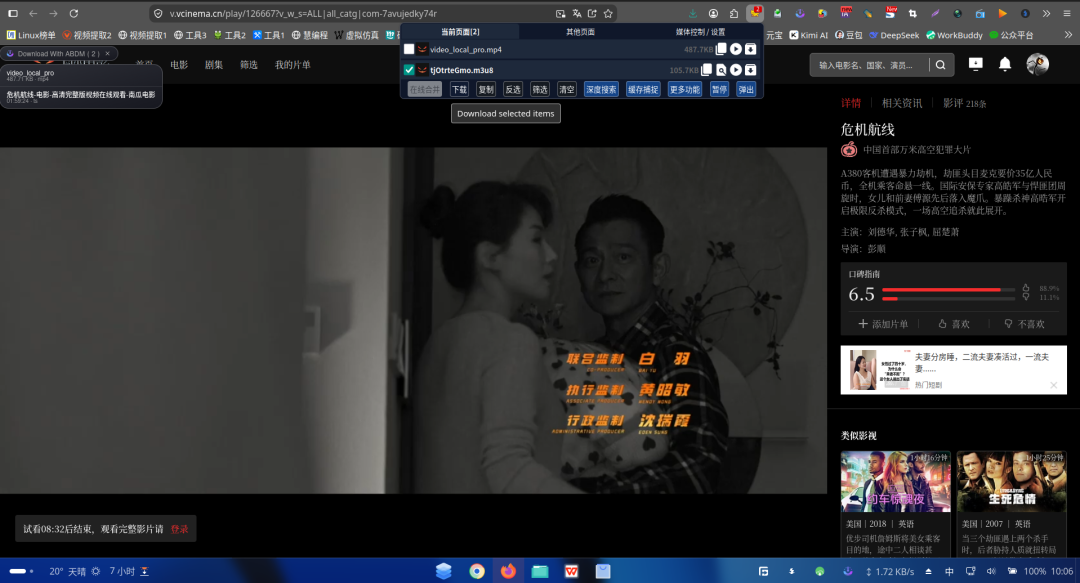The height and width of the screenshot is (583, 1080).
Task: Preview tjOtrteGmo.m3u8 with the play icon
Action: tap(736, 70)
